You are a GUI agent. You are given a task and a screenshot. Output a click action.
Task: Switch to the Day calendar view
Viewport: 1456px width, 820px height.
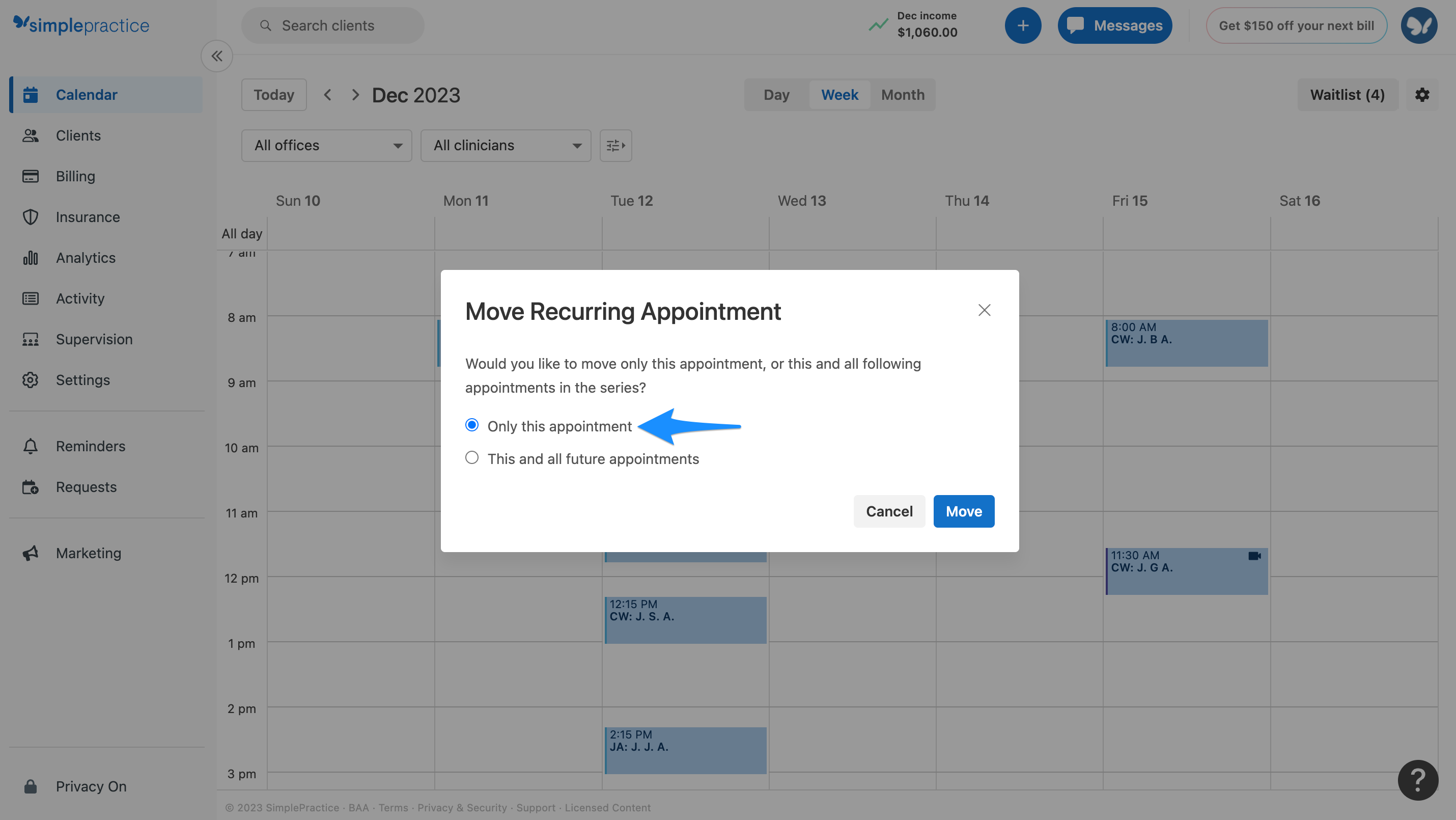[x=776, y=94]
